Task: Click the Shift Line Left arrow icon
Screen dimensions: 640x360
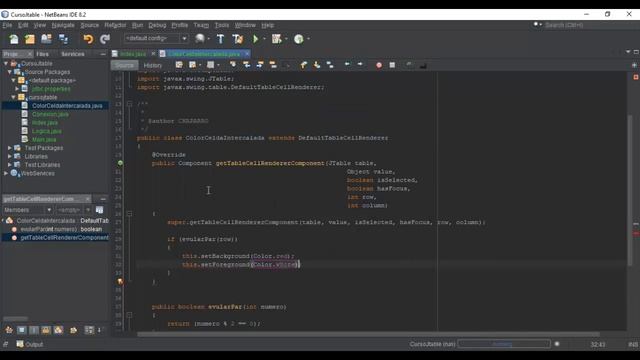Action: [x=347, y=64]
